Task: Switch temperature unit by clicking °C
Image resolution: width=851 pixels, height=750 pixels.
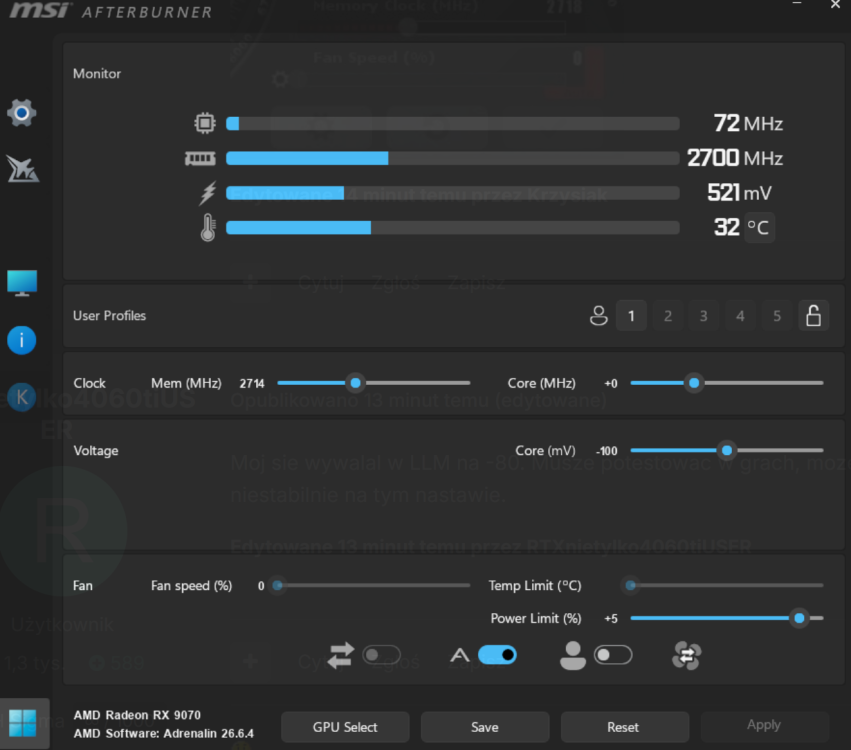Action: 759,227
